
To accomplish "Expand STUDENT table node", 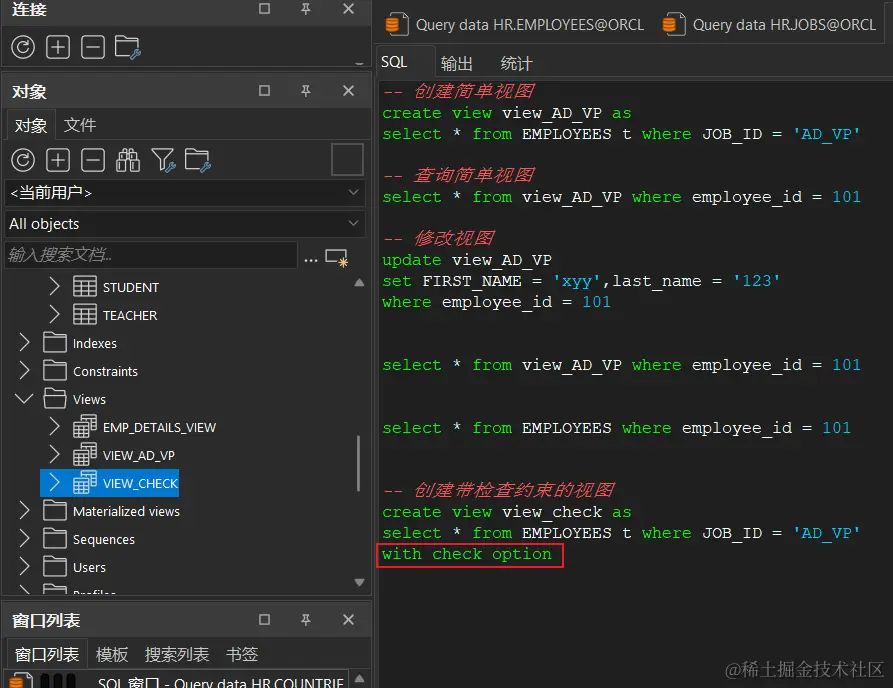I will (54, 286).
